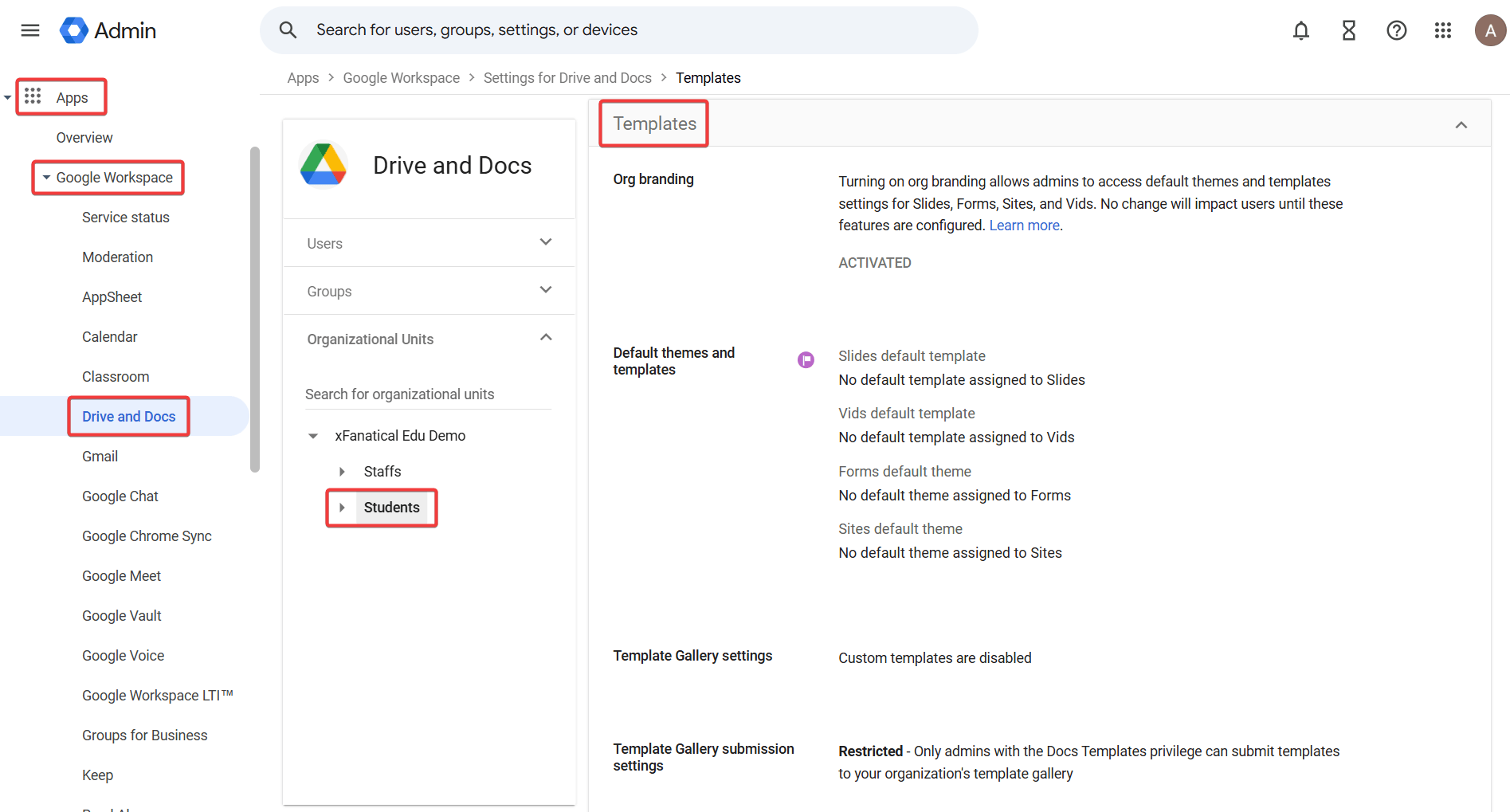The image size is (1510, 812).
Task: Open Gmail settings
Action: click(100, 457)
